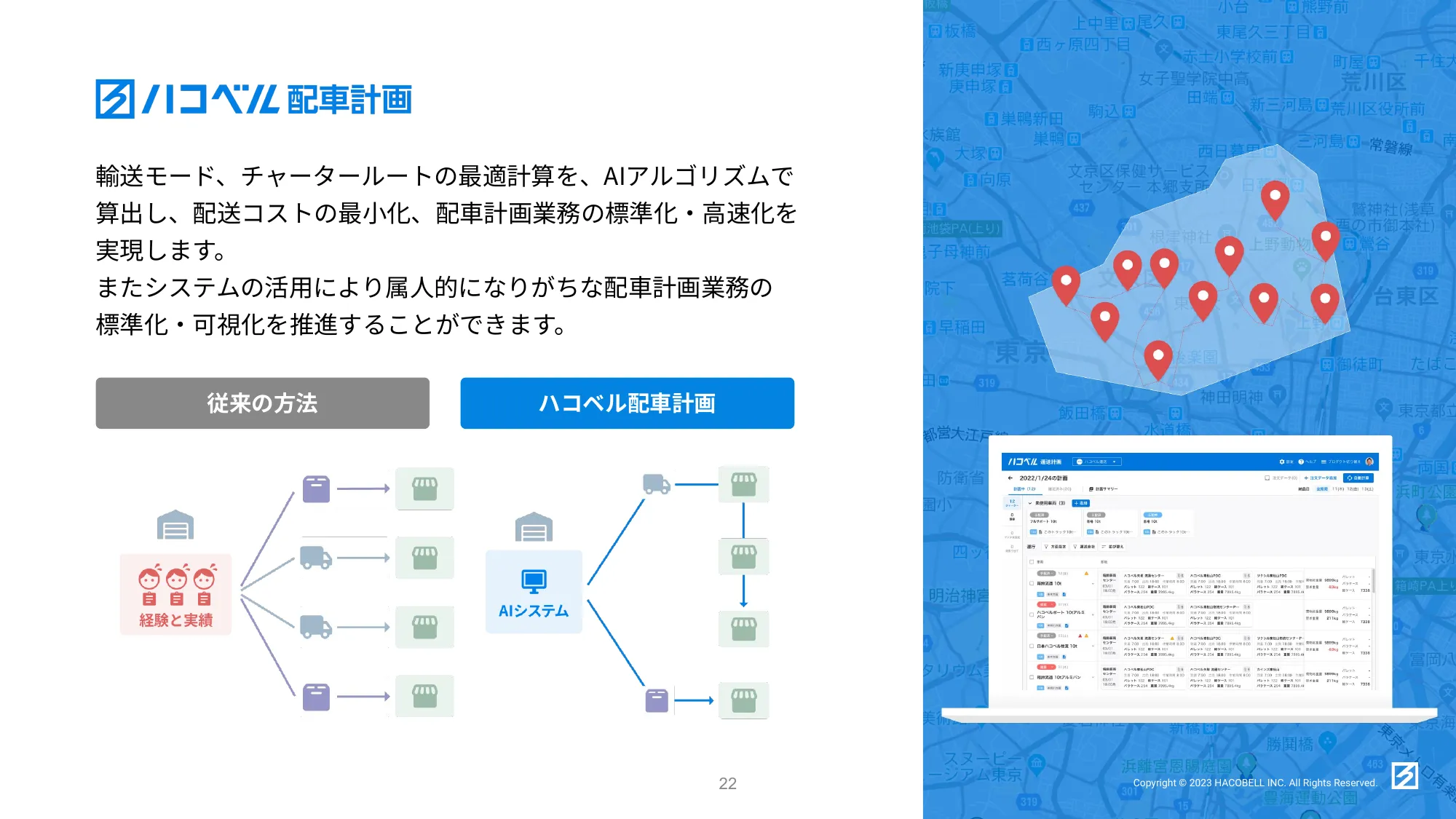Toggle the select-all checkbox in table header

[1032, 562]
